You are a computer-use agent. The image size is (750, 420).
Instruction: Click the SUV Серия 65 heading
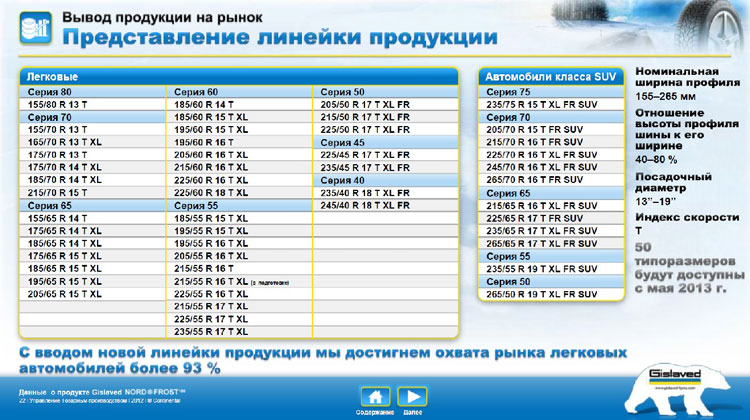point(551,193)
